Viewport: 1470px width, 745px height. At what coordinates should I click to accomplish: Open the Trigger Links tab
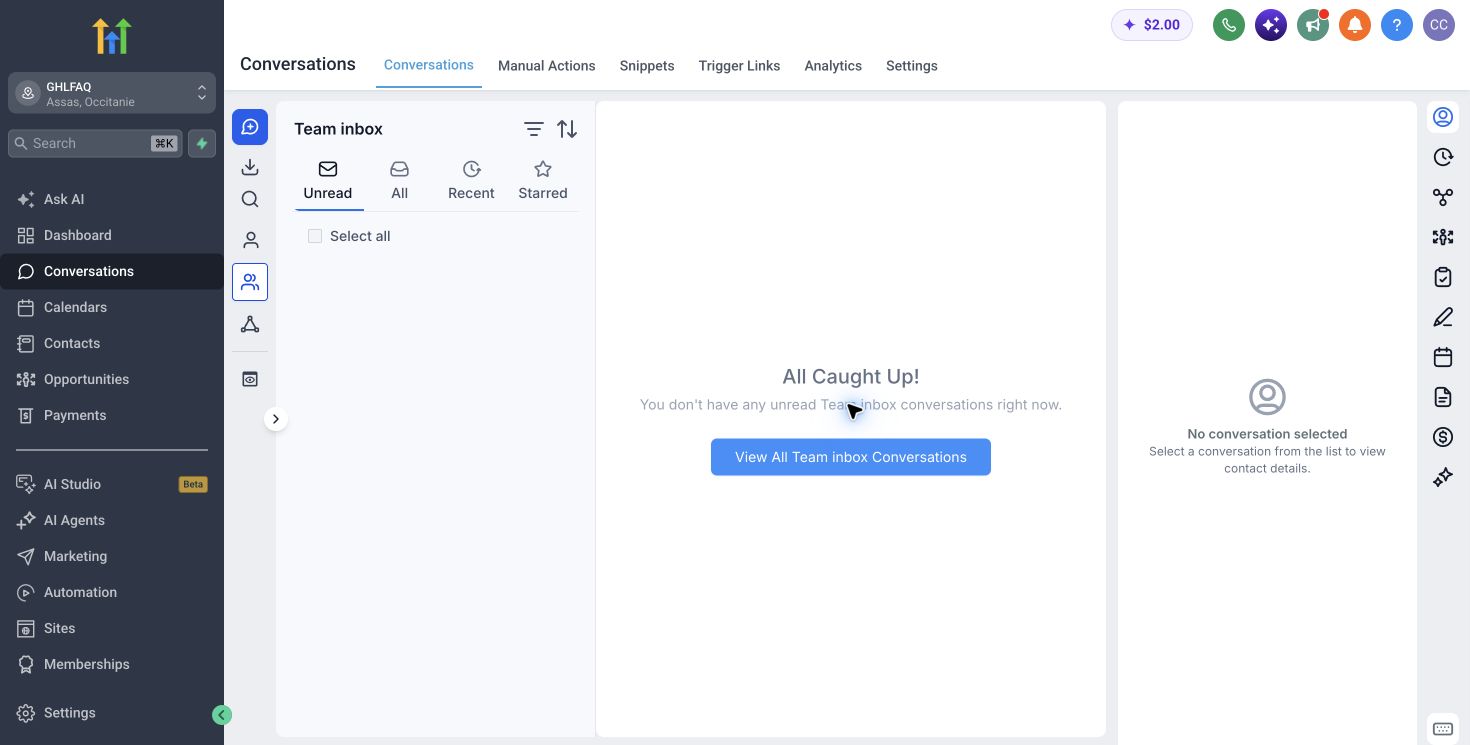click(x=739, y=66)
